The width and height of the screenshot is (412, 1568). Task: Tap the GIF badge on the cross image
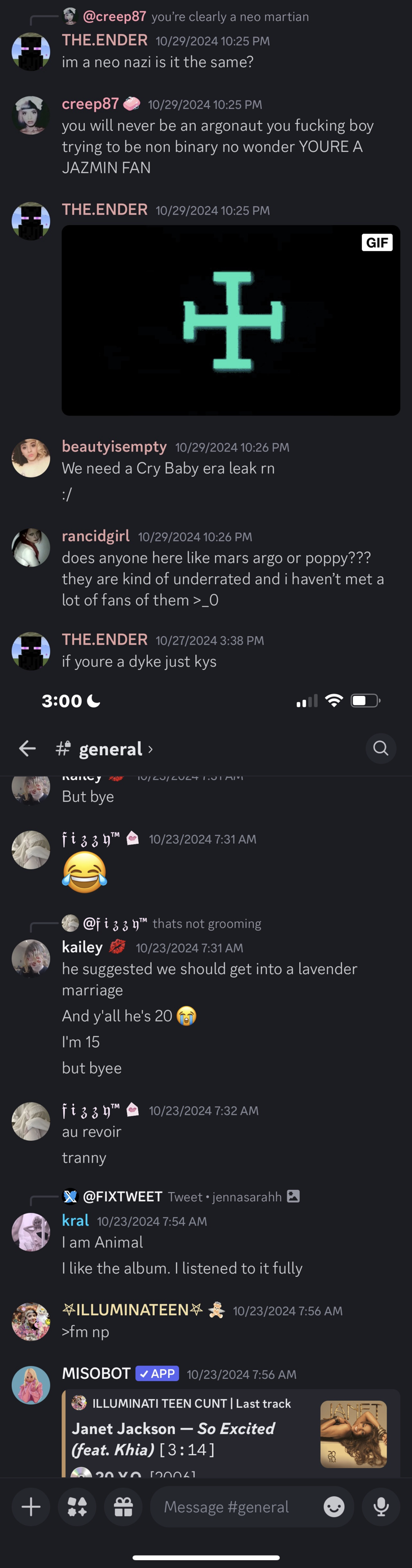coord(378,242)
